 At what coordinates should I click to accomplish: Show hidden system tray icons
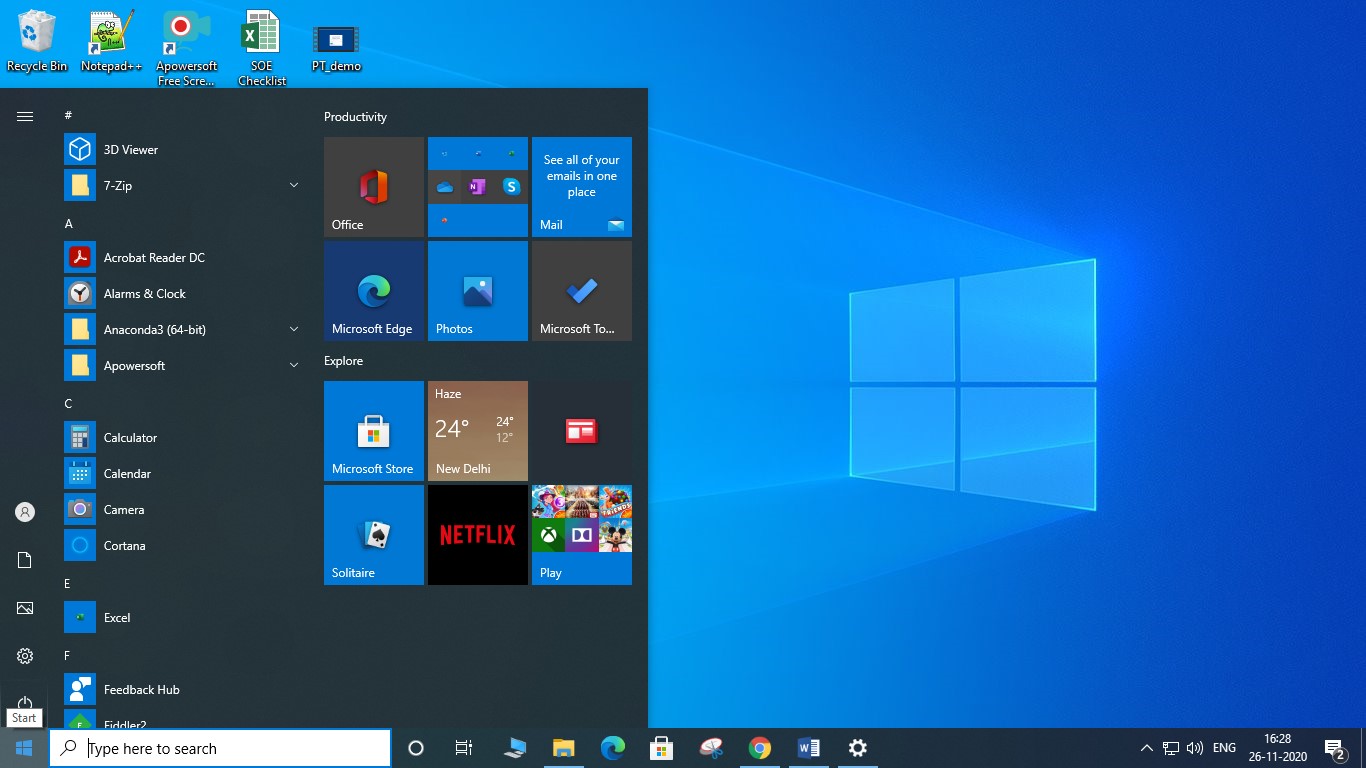1146,748
